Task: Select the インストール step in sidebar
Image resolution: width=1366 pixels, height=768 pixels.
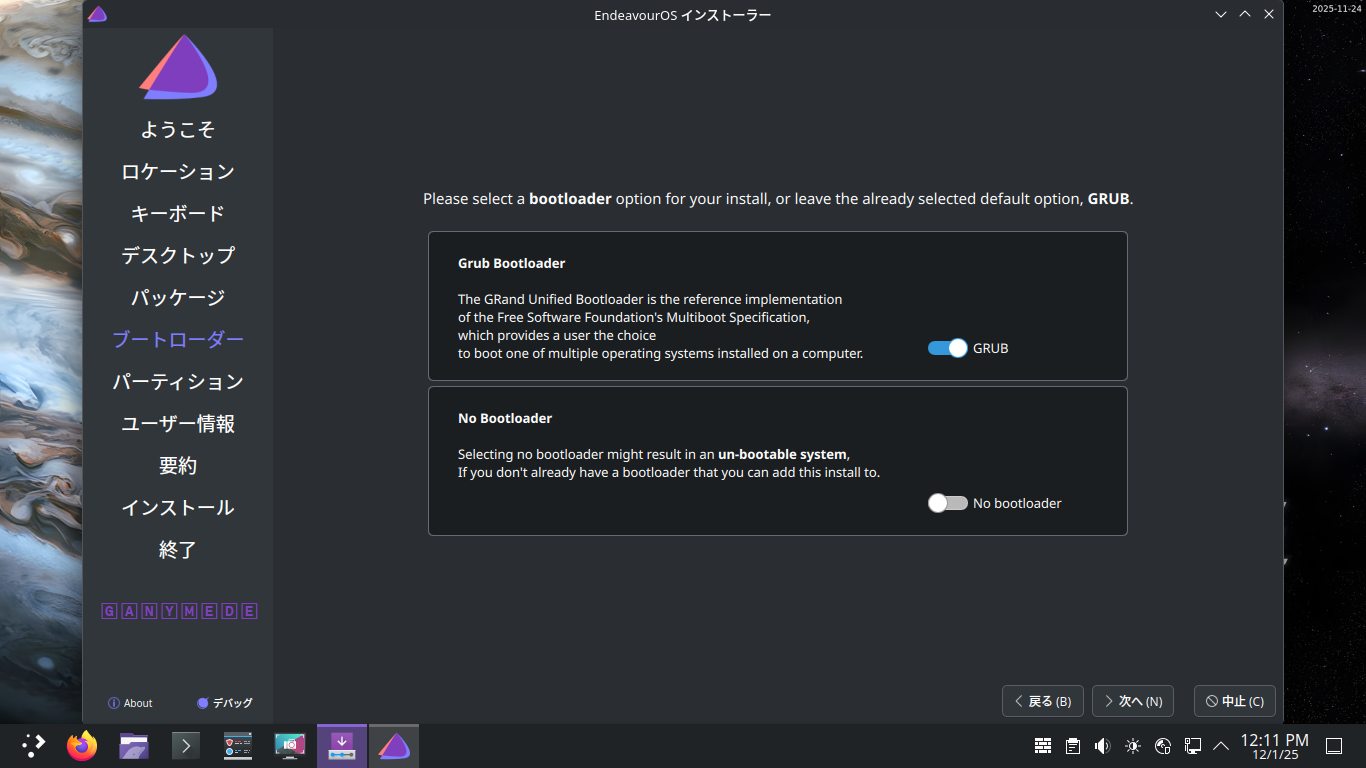Action: 178,508
